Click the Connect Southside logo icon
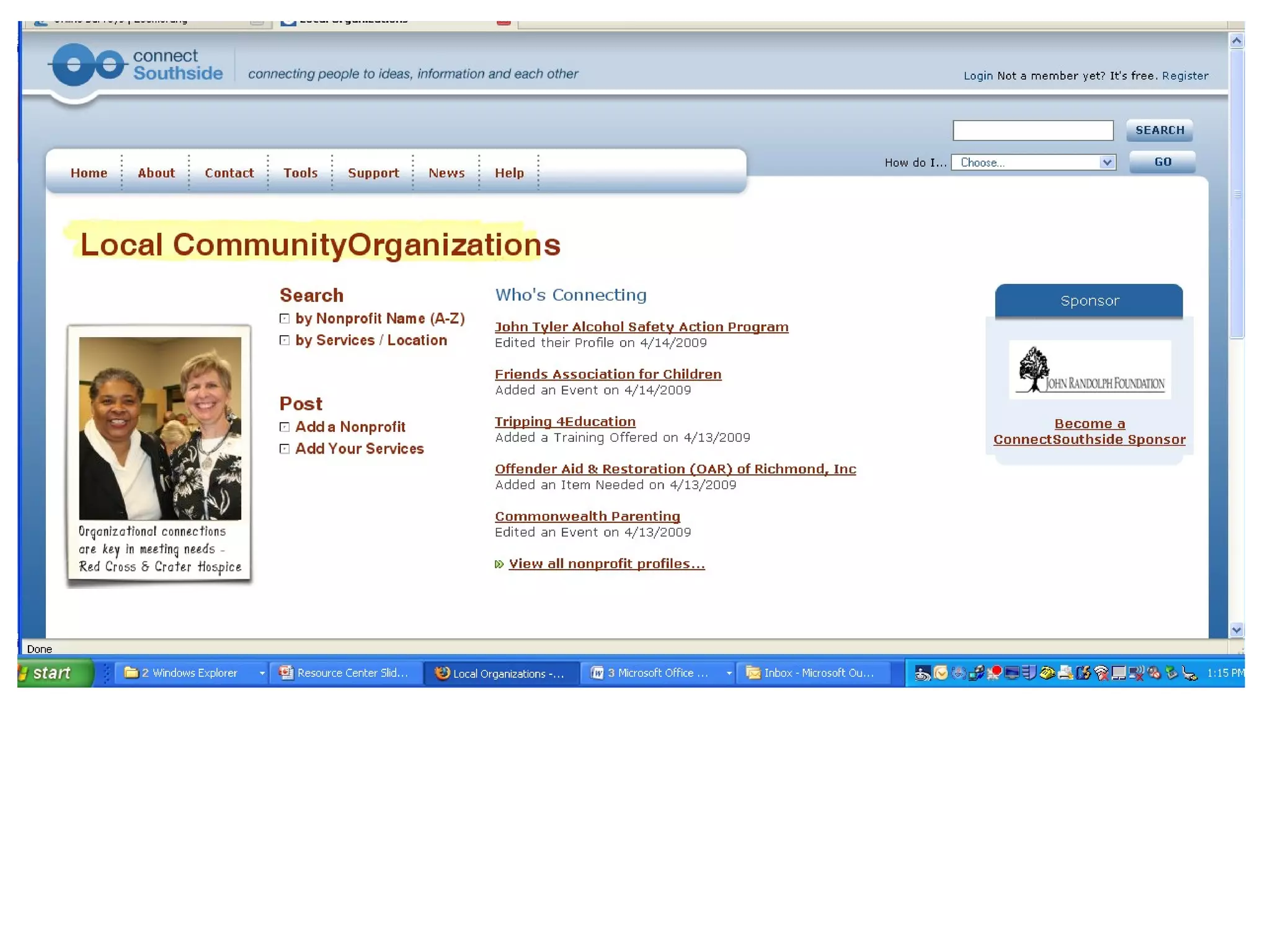Image resolution: width=1270 pixels, height=952 pixels. pyautogui.click(x=87, y=64)
